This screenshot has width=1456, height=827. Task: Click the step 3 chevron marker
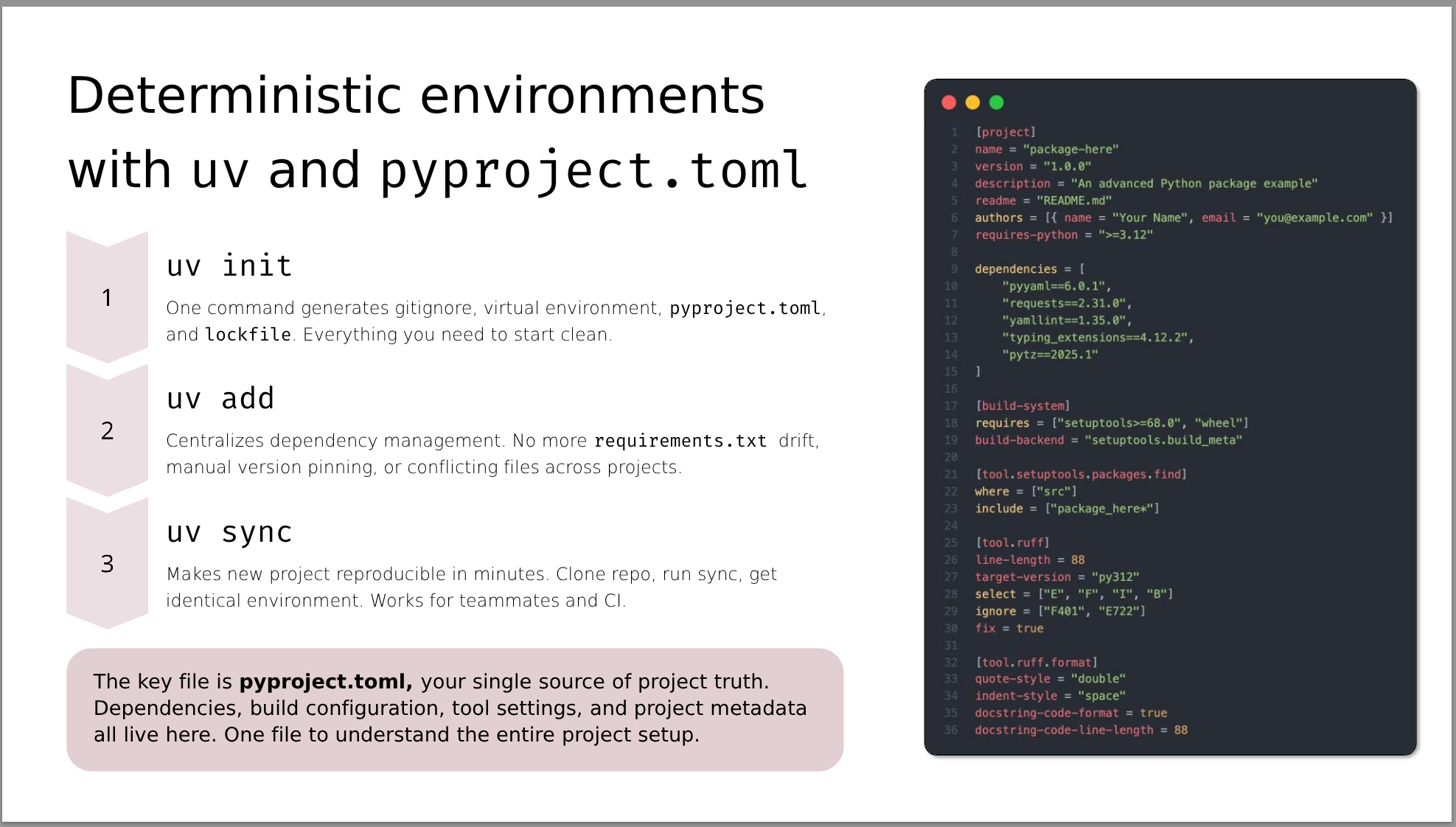[x=107, y=564]
